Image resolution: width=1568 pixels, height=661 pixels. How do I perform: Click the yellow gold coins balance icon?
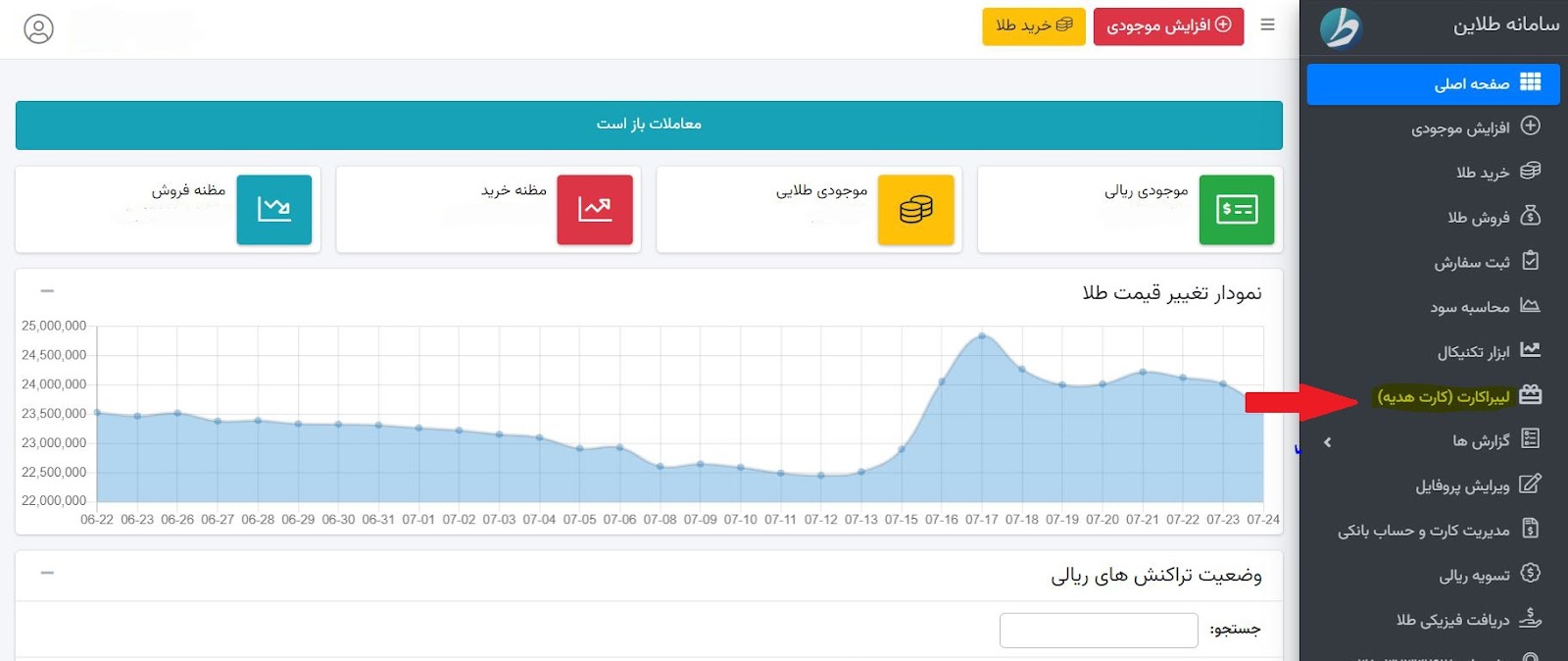pos(915,210)
